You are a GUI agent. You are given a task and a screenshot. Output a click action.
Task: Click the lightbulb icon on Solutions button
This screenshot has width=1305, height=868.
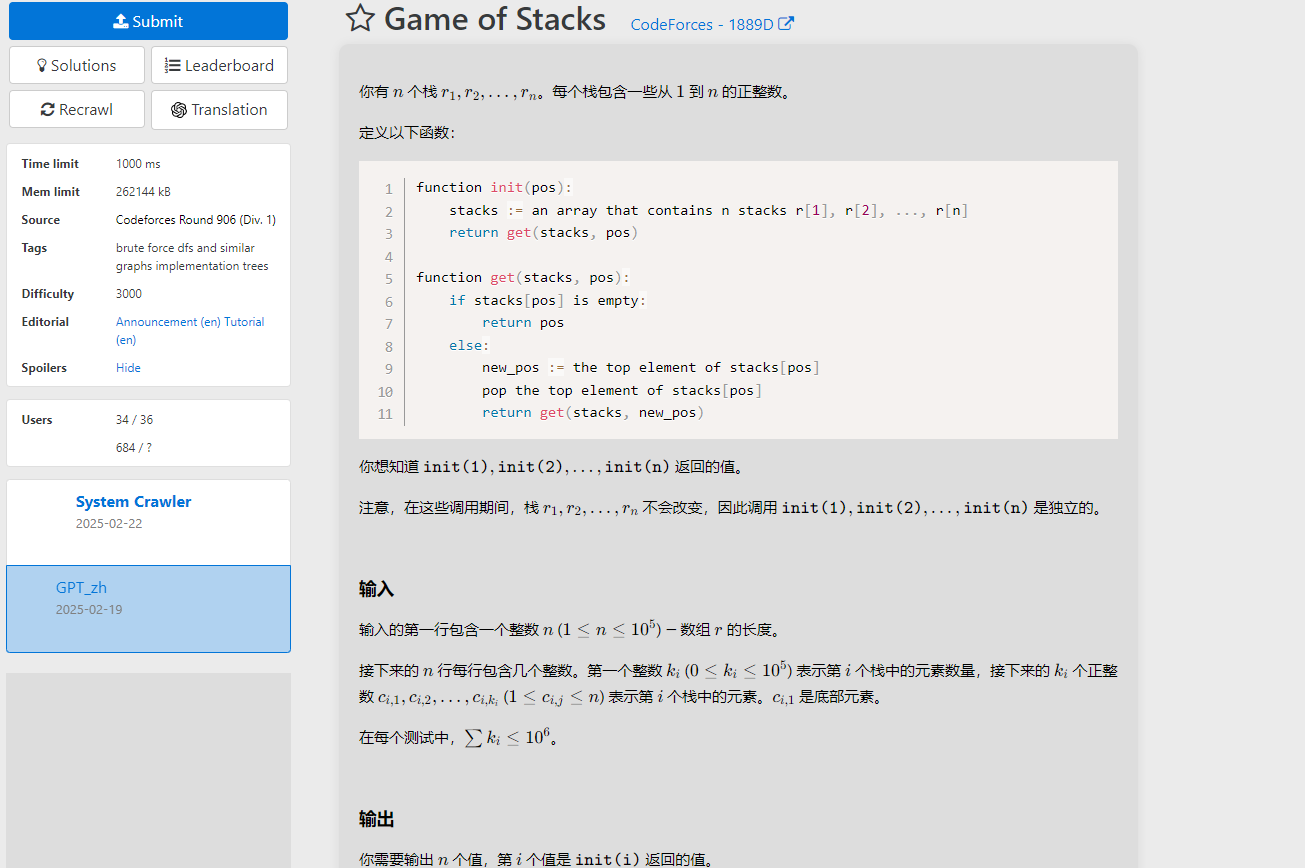[x=42, y=66]
